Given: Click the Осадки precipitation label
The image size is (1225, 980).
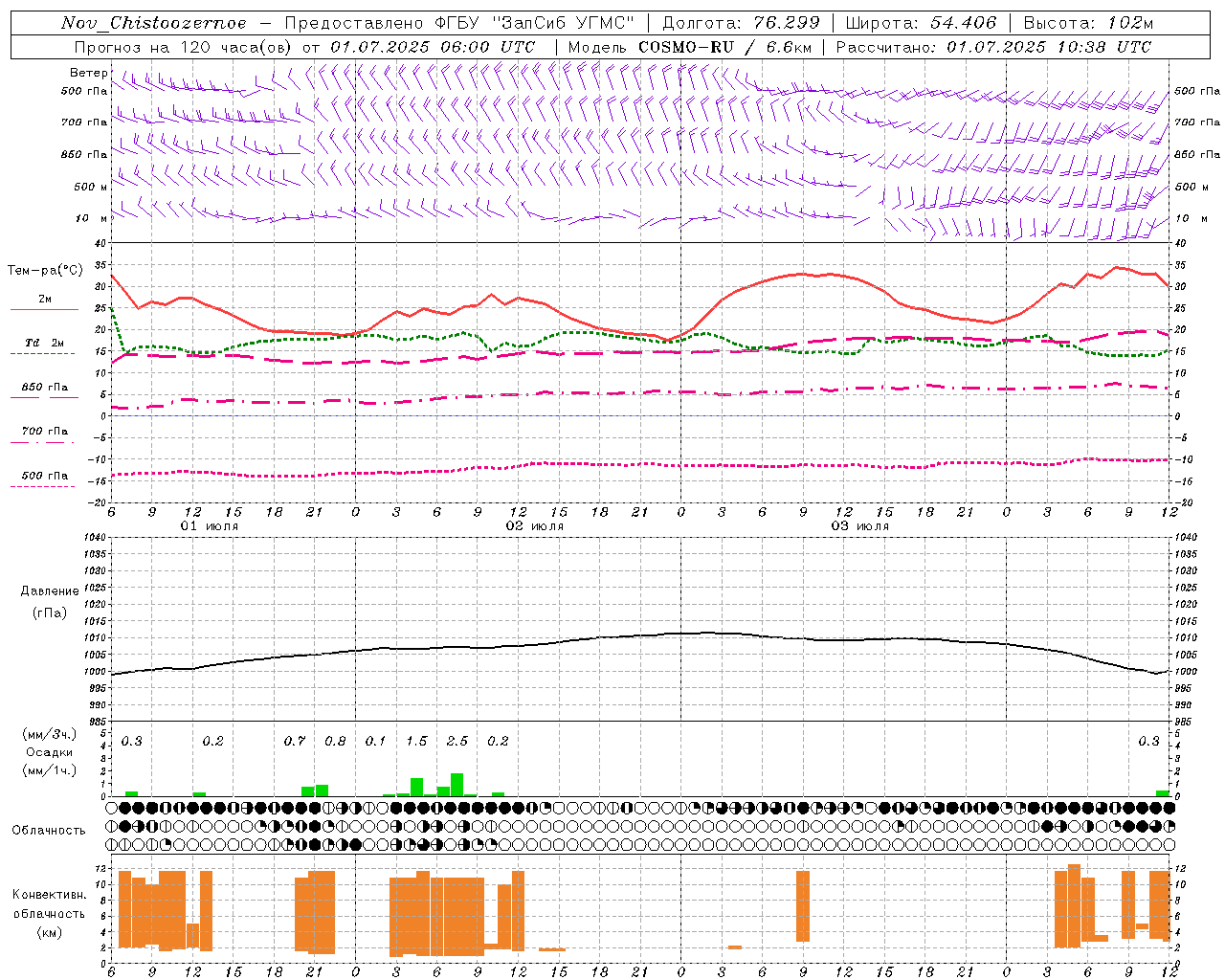Looking at the screenshot, I should pyautogui.click(x=50, y=752).
